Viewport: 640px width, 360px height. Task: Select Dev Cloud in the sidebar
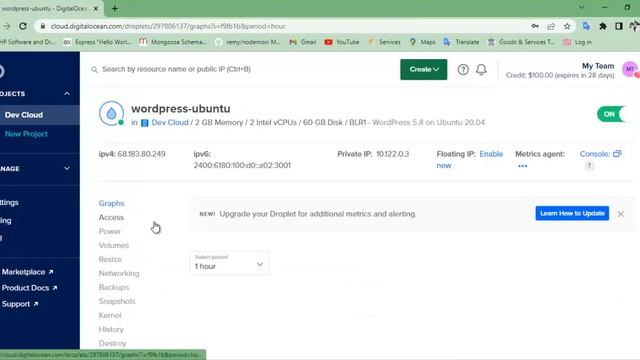click(24, 115)
